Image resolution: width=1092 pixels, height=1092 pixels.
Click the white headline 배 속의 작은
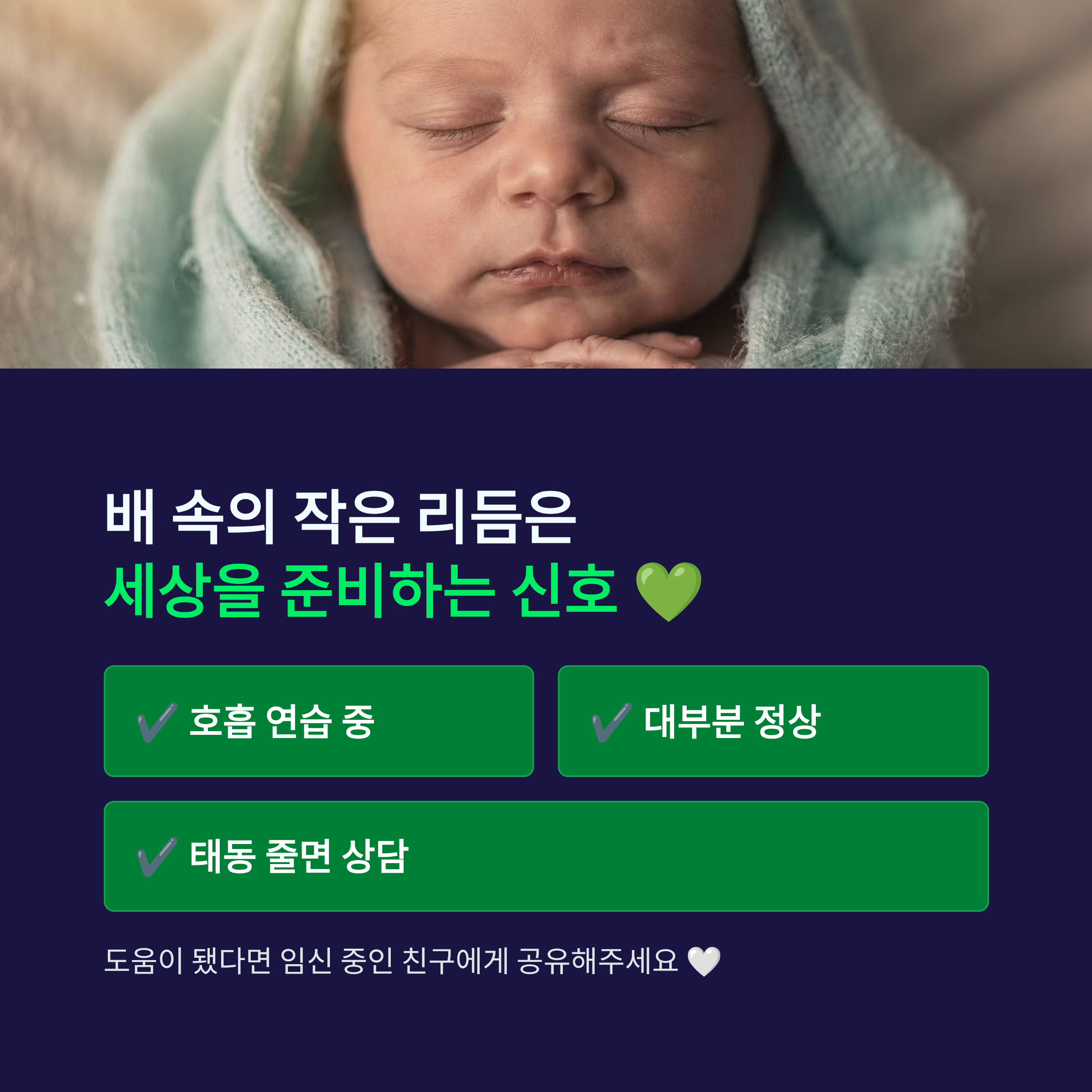pos(253,517)
